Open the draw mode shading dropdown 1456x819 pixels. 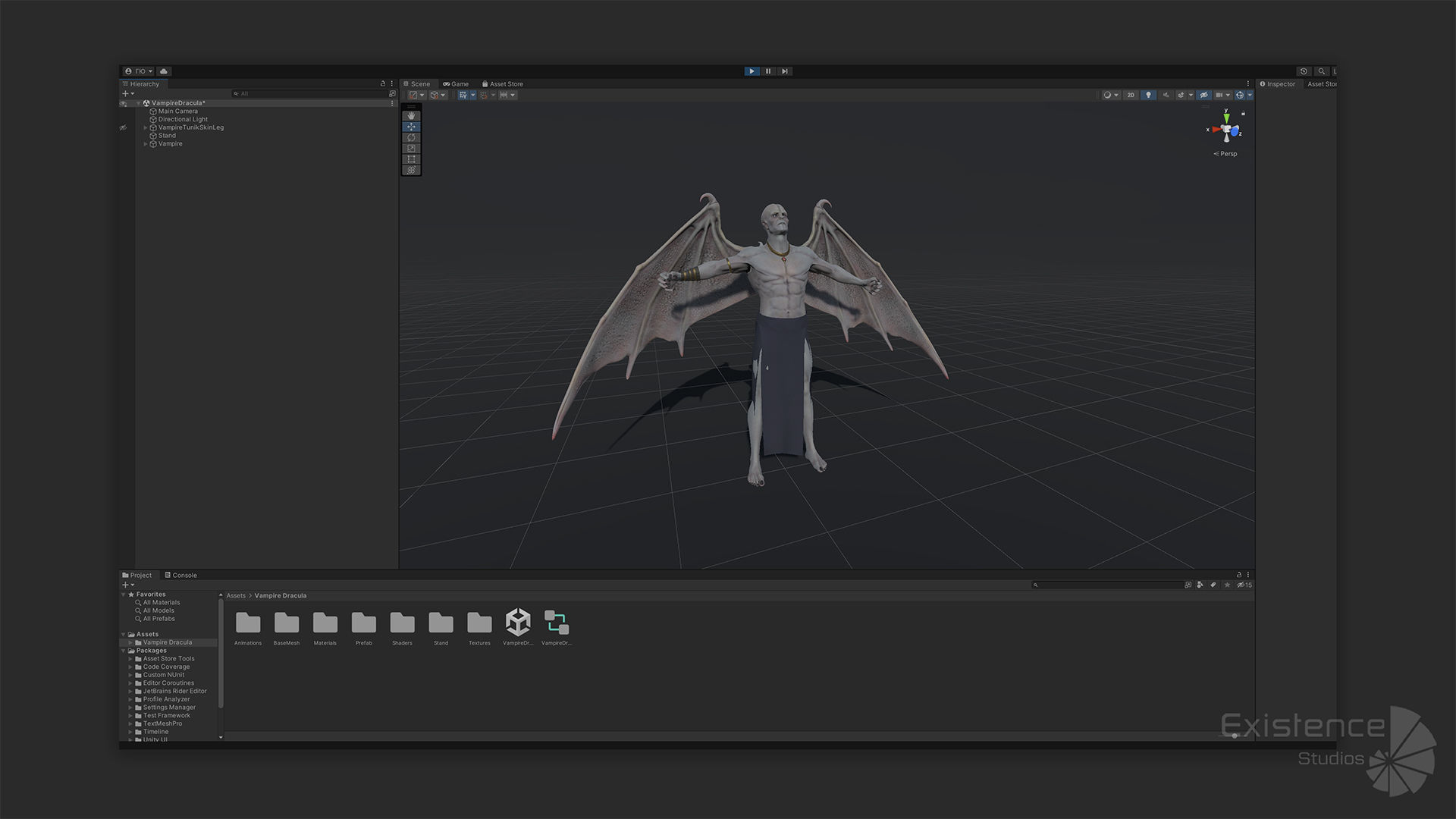pos(1110,96)
